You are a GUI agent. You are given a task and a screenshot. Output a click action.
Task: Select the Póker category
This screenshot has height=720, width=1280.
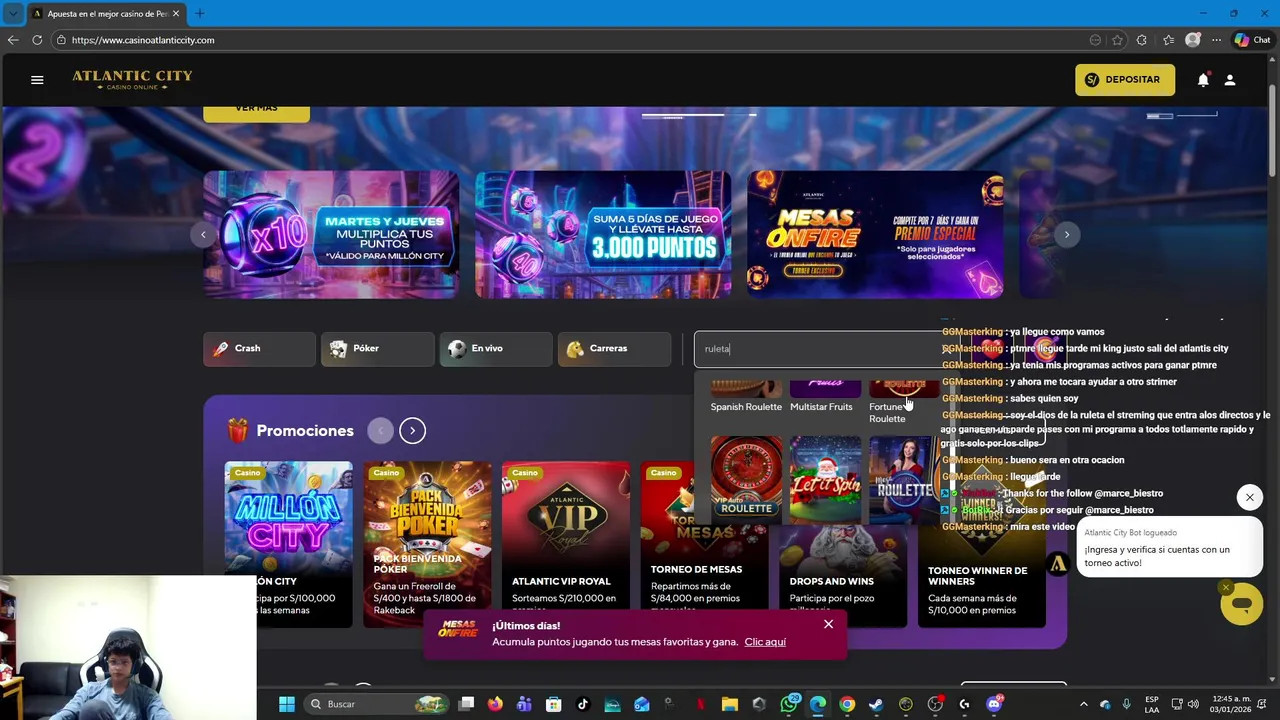coord(377,349)
